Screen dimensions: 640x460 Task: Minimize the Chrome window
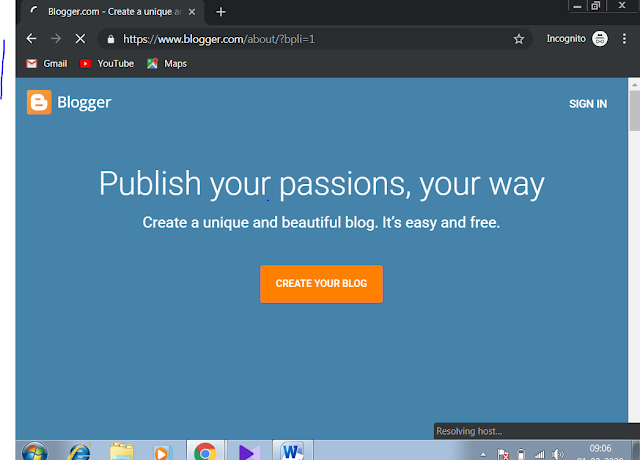click(x=577, y=6)
